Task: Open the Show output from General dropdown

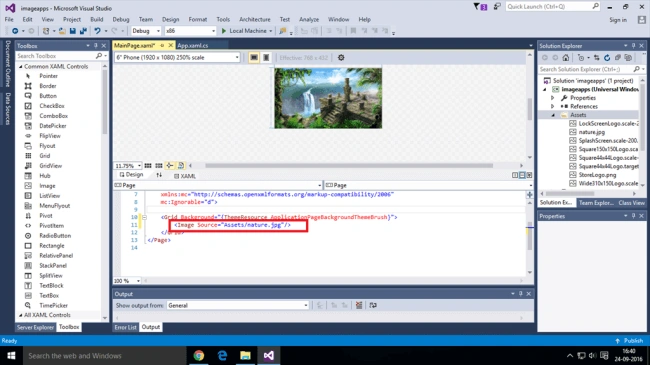Action: (238, 305)
